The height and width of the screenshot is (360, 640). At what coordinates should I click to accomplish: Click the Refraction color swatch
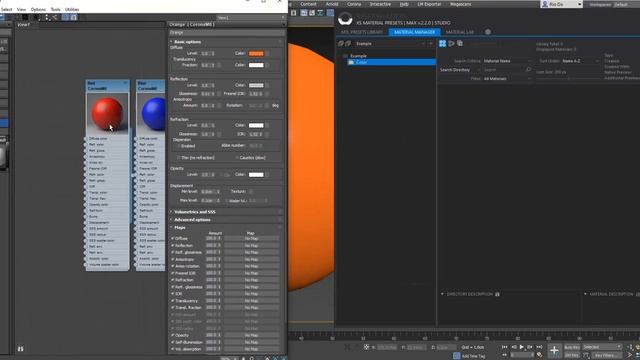tap(256, 125)
